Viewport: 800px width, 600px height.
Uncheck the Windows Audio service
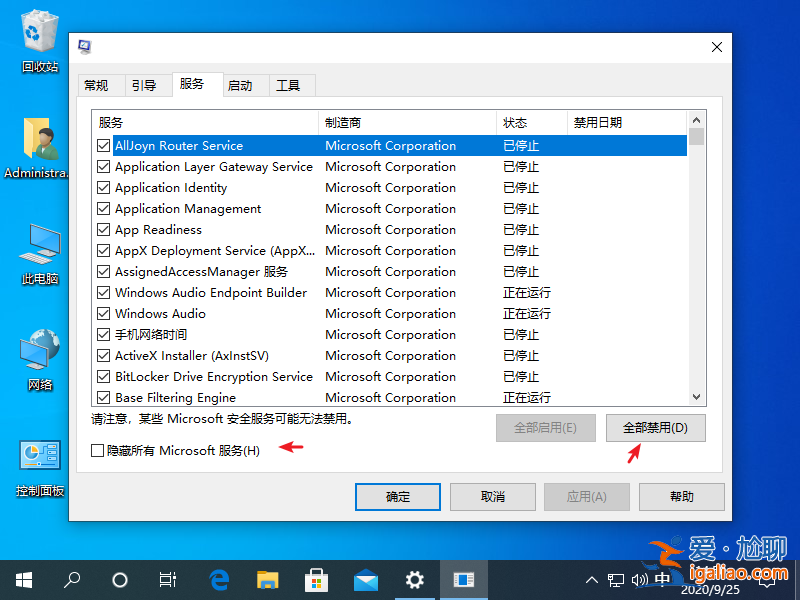102,313
